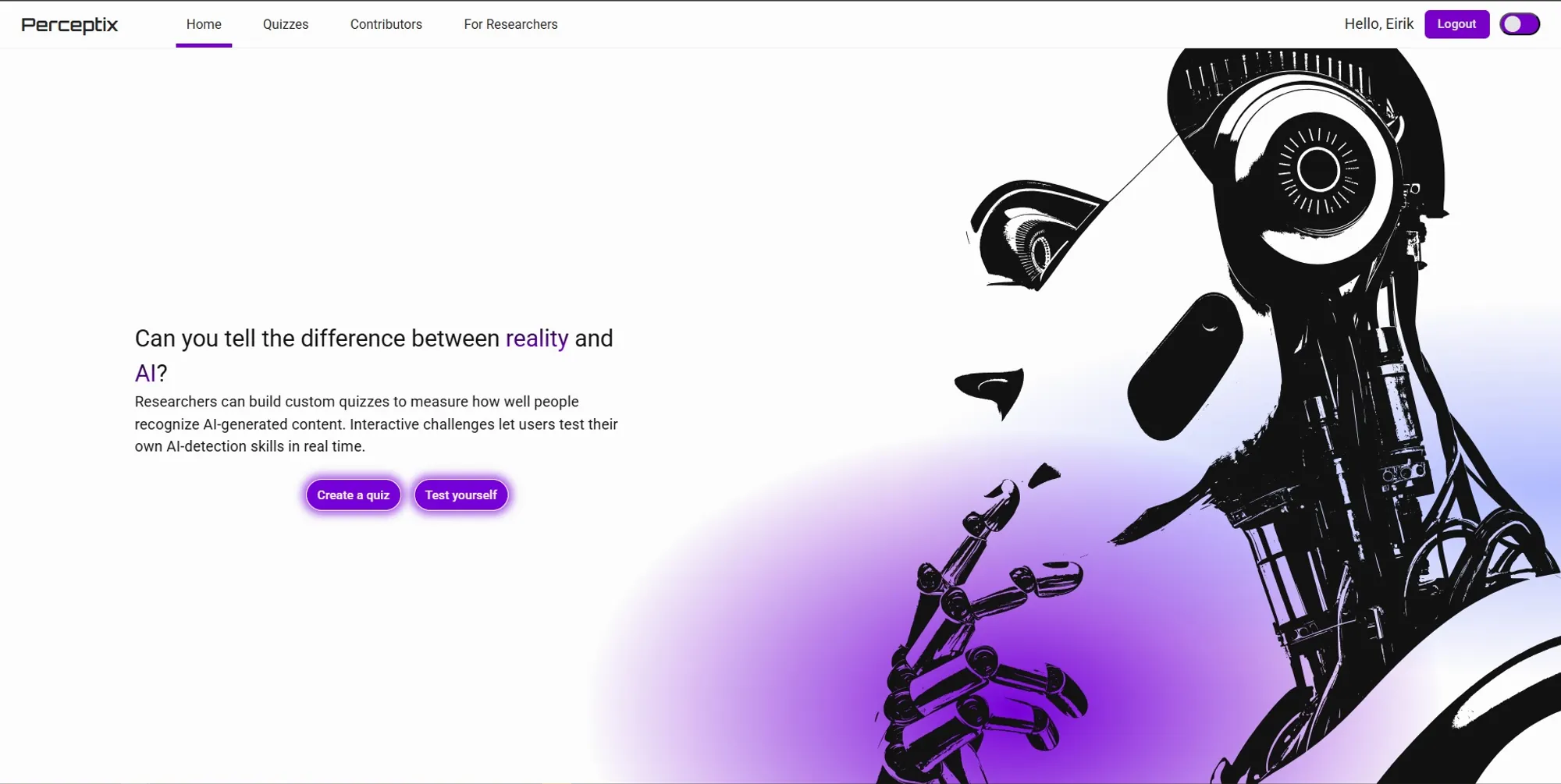This screenshot has width=1561, height=784.
Task: Click the Hello, Eirik greeting
Action: coord(1378,24)
